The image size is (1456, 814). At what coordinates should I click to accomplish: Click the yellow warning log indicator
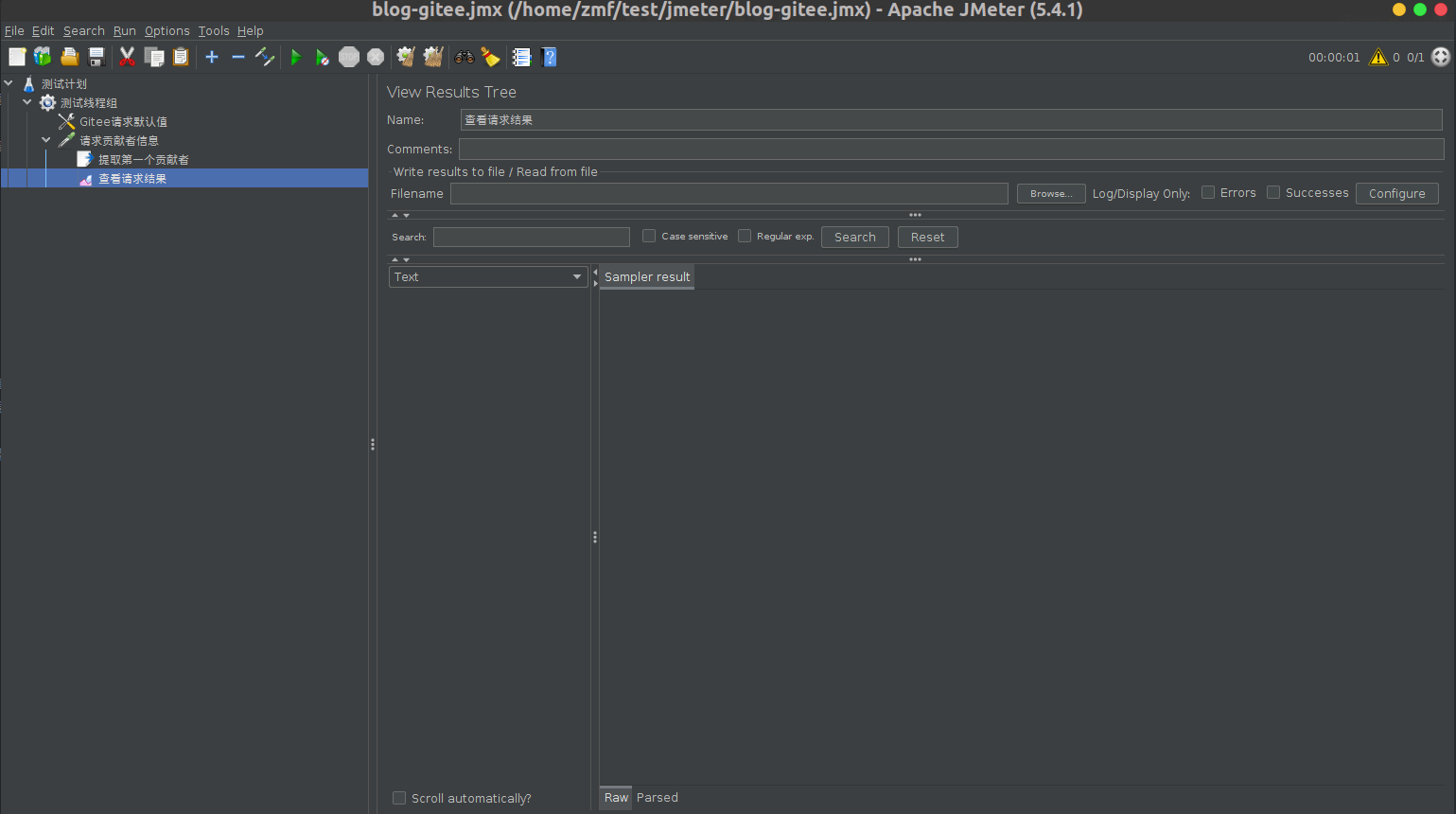click(x=1378, y=57)
